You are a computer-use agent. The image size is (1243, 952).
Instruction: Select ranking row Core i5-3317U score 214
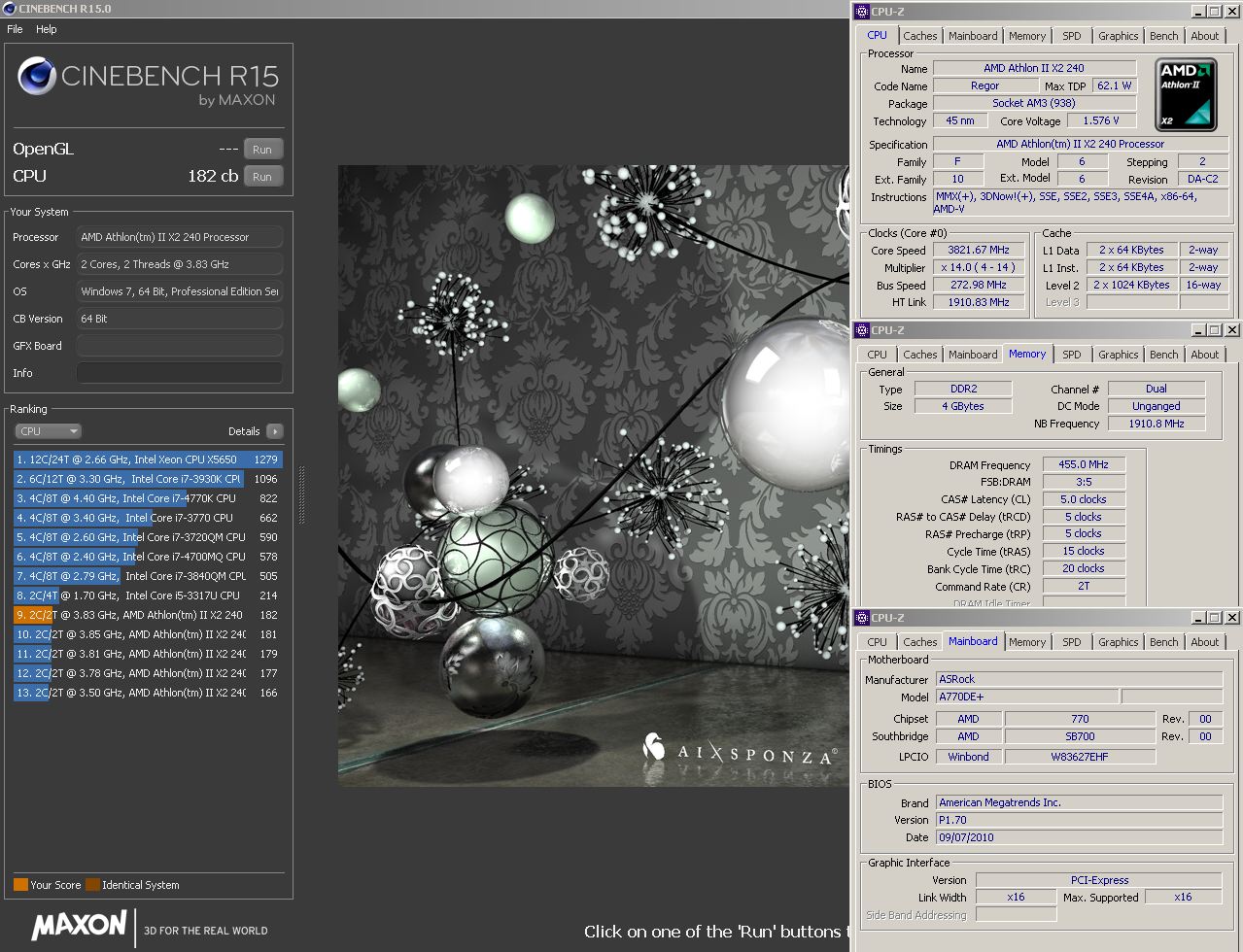(148, 595)
